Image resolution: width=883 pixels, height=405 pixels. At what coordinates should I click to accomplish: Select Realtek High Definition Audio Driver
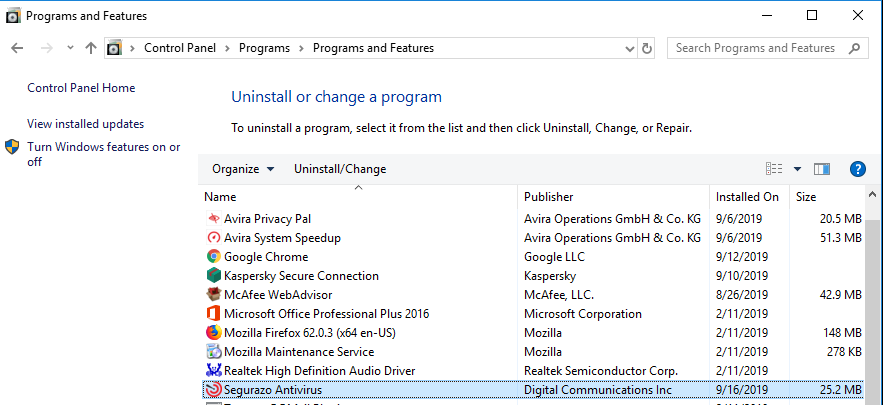[x=319, y=371]
